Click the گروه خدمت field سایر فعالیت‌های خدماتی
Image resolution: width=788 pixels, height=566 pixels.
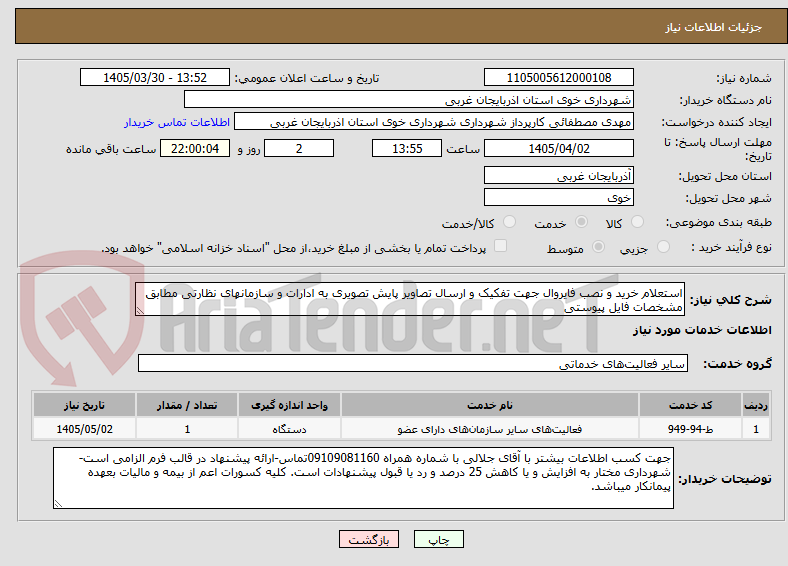point(413,363)
